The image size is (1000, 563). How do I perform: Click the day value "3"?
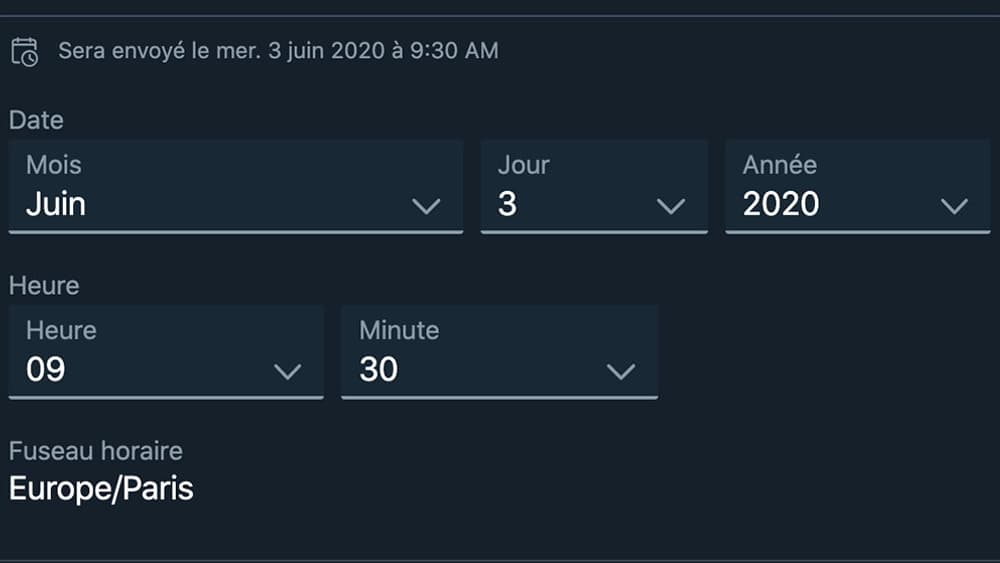(507, 204)
